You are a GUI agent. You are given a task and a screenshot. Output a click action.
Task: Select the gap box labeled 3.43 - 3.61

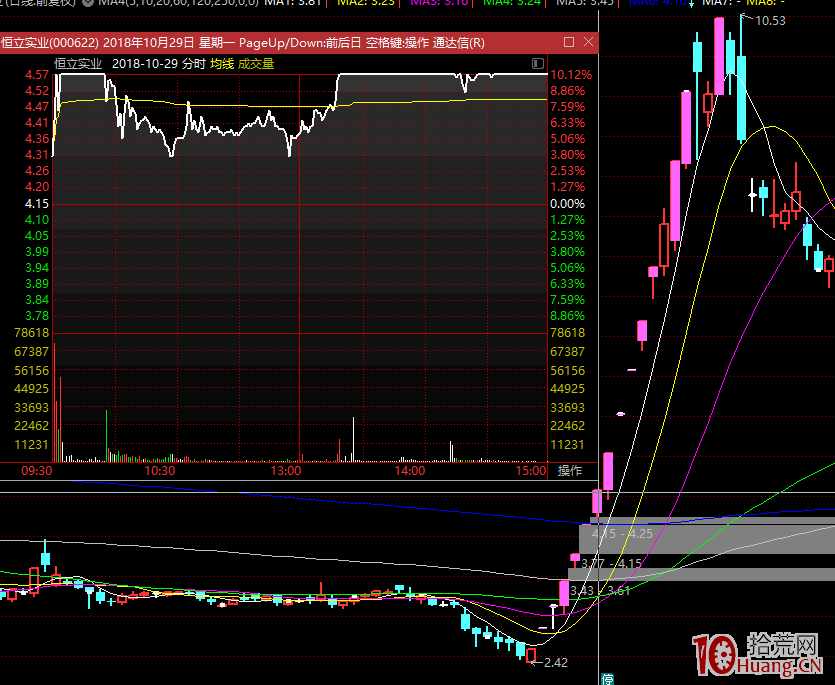click(x=600, y=590)
